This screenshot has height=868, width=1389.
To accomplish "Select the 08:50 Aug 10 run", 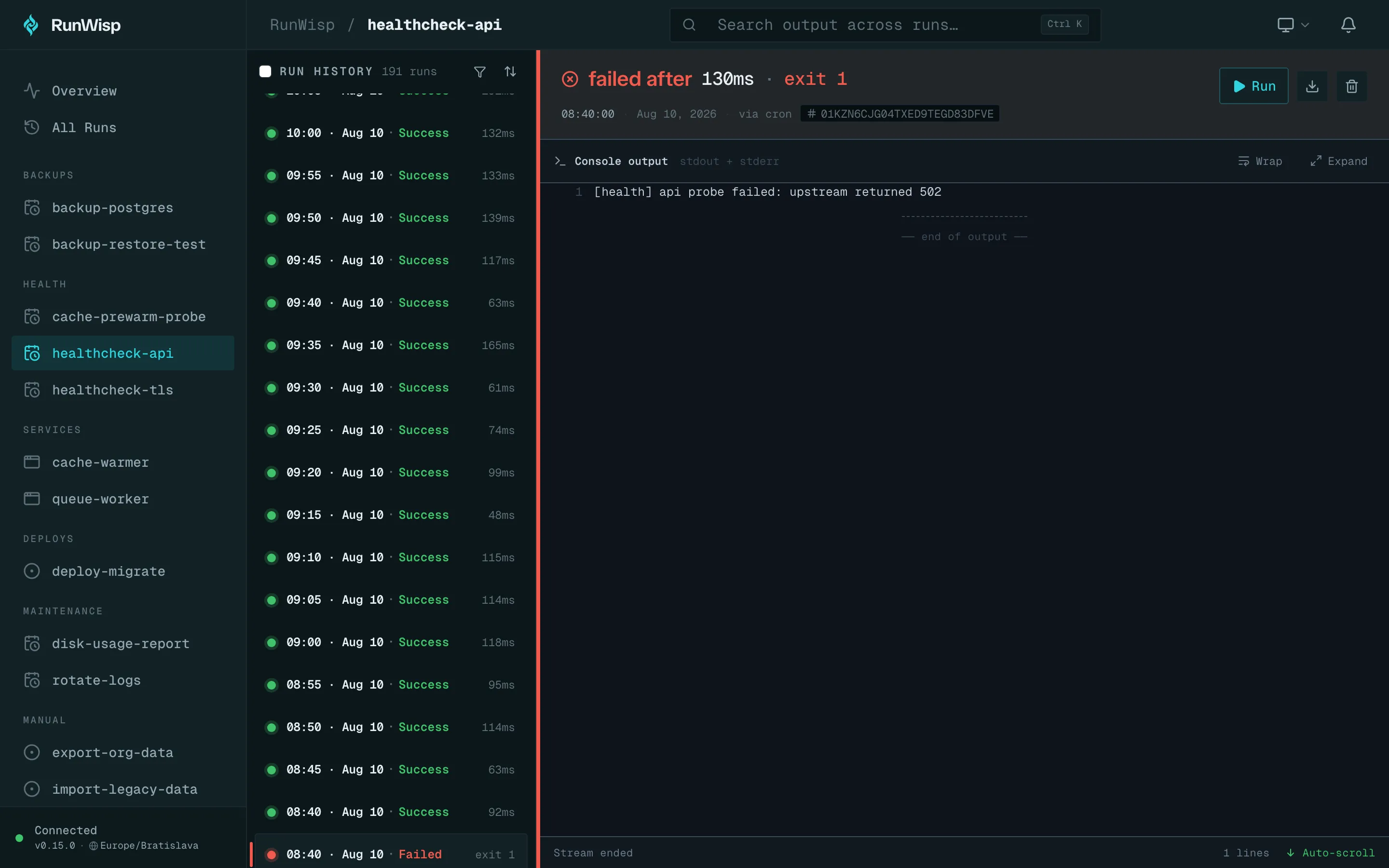I will pos(390,727).
